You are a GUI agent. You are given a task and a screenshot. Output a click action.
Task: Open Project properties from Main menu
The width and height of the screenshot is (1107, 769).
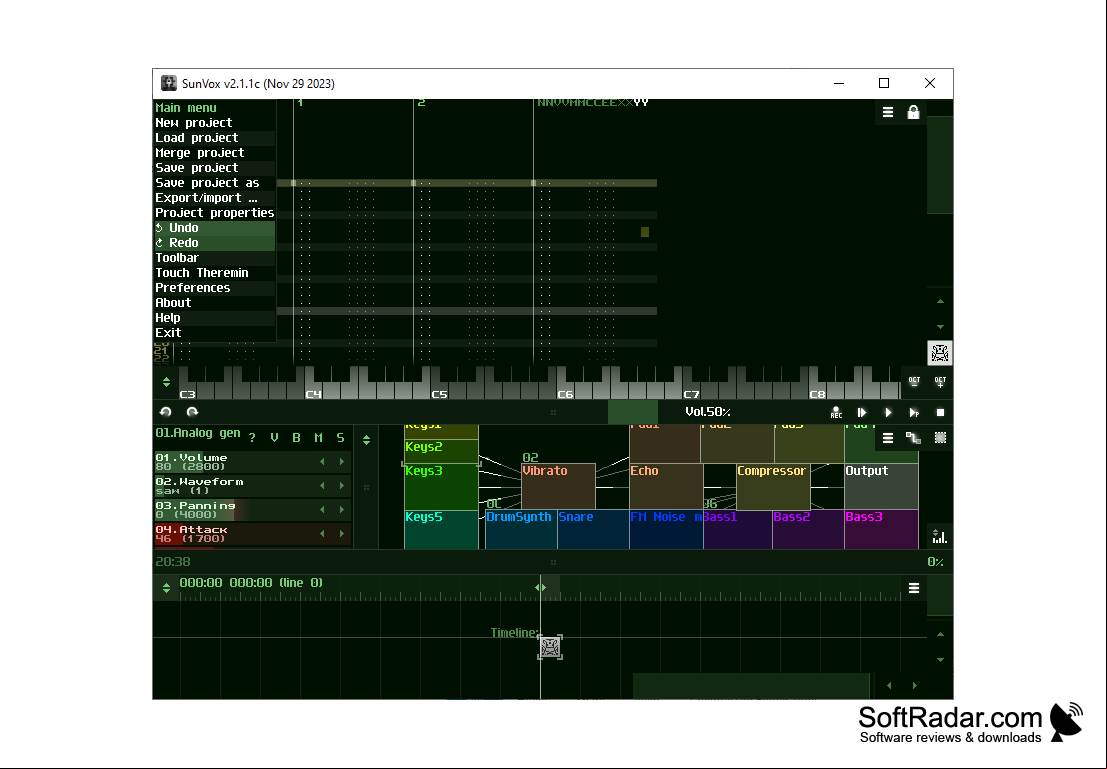215,213
